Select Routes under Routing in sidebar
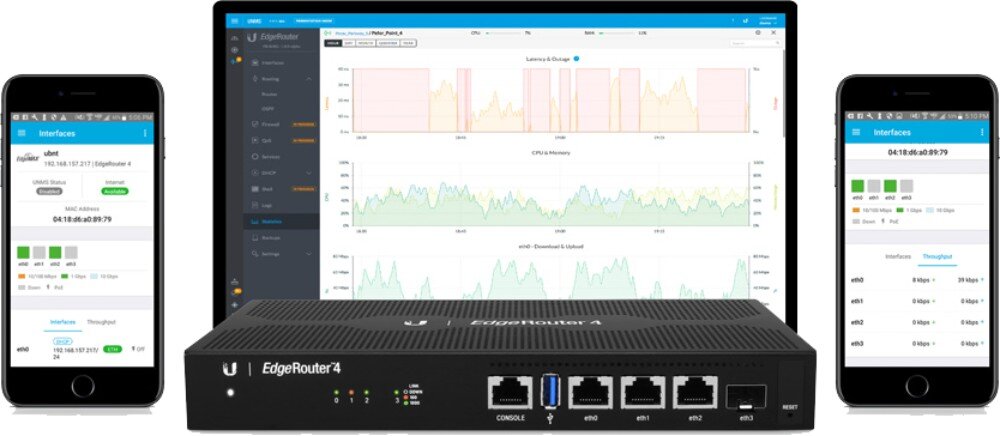The width and height of the screenshot is (1000, 436). [x=269, y=94]
